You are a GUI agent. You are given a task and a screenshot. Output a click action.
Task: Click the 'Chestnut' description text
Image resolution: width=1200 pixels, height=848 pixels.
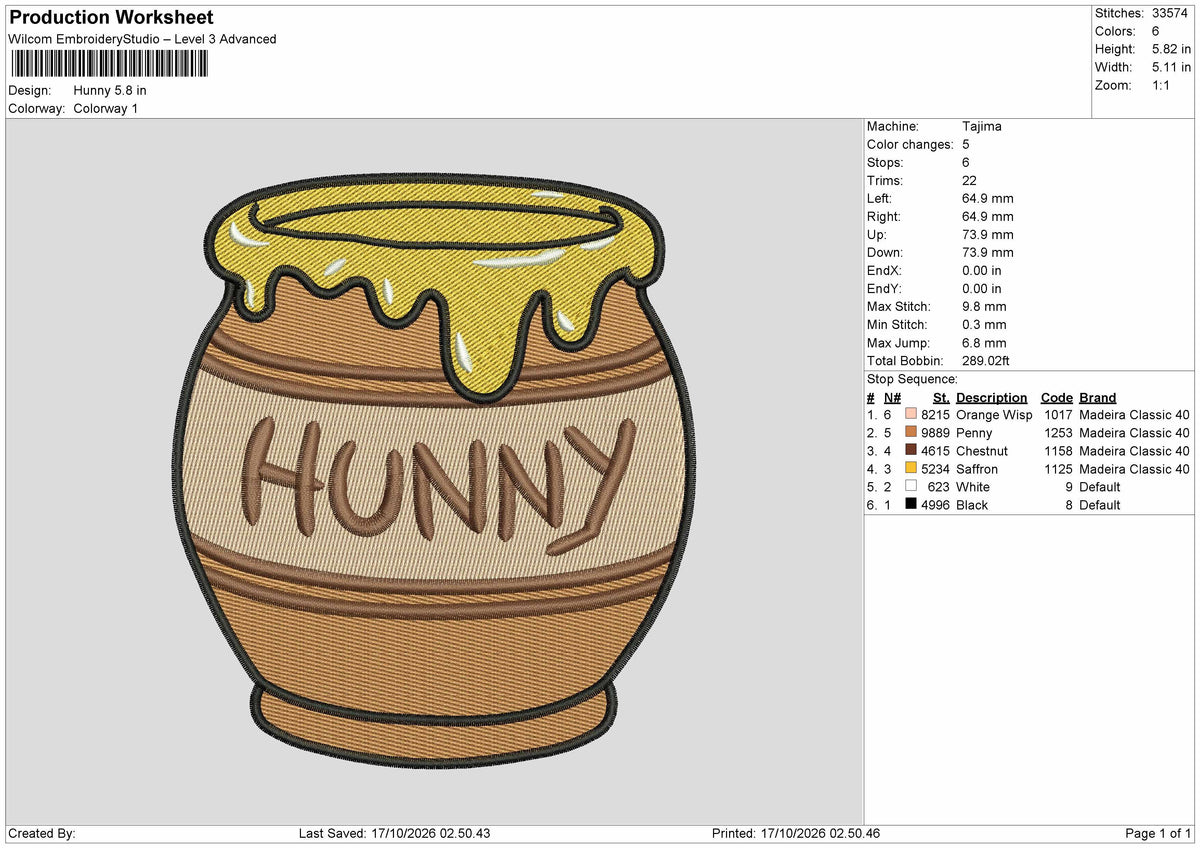point(982,451)
